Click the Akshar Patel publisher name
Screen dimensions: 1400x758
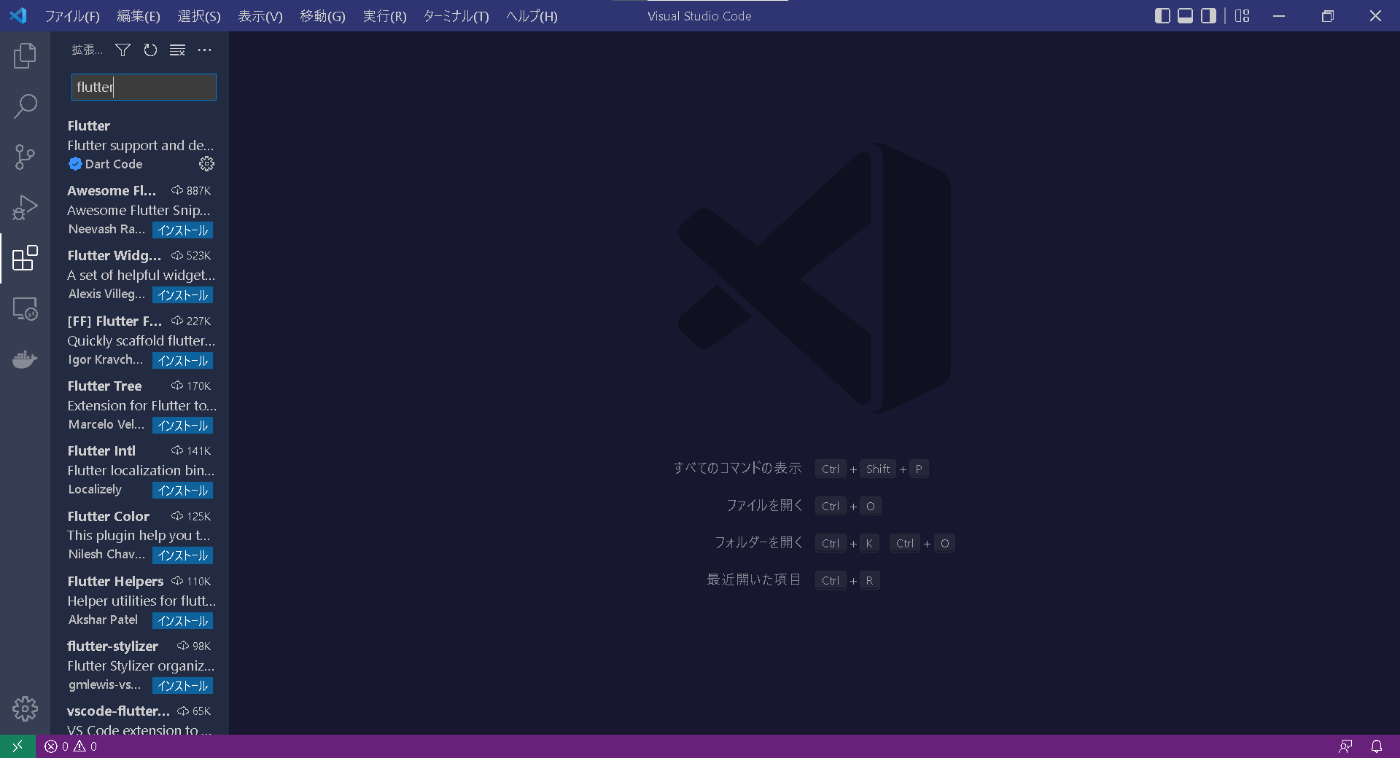pos(103,620)
